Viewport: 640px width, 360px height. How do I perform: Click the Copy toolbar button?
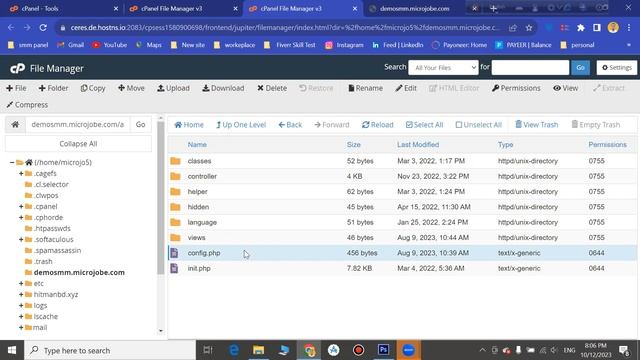93,88
